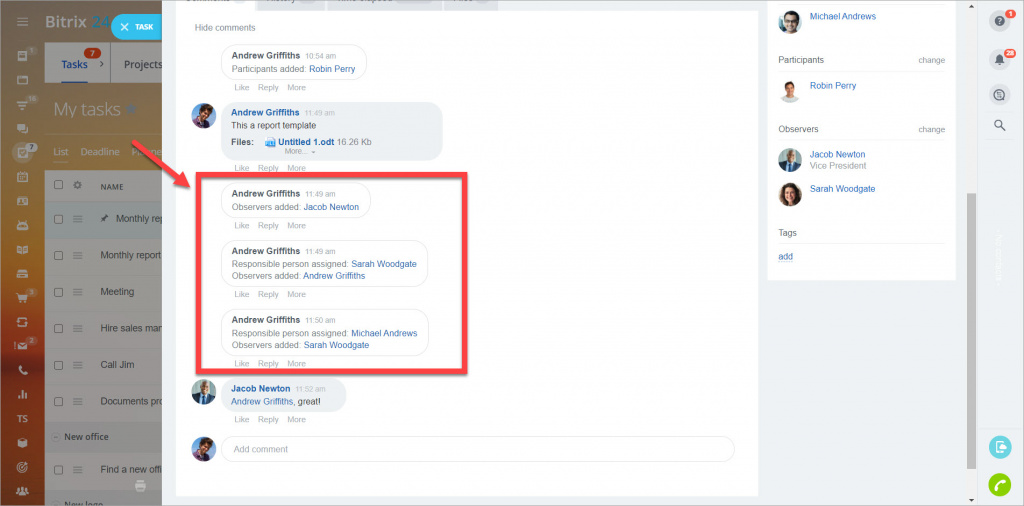Image resolution: width=1024 pixels, height=506 pixels.
Task: Open the task list gear settings icon
Action: pyautogui.click(x=77, y=185)
